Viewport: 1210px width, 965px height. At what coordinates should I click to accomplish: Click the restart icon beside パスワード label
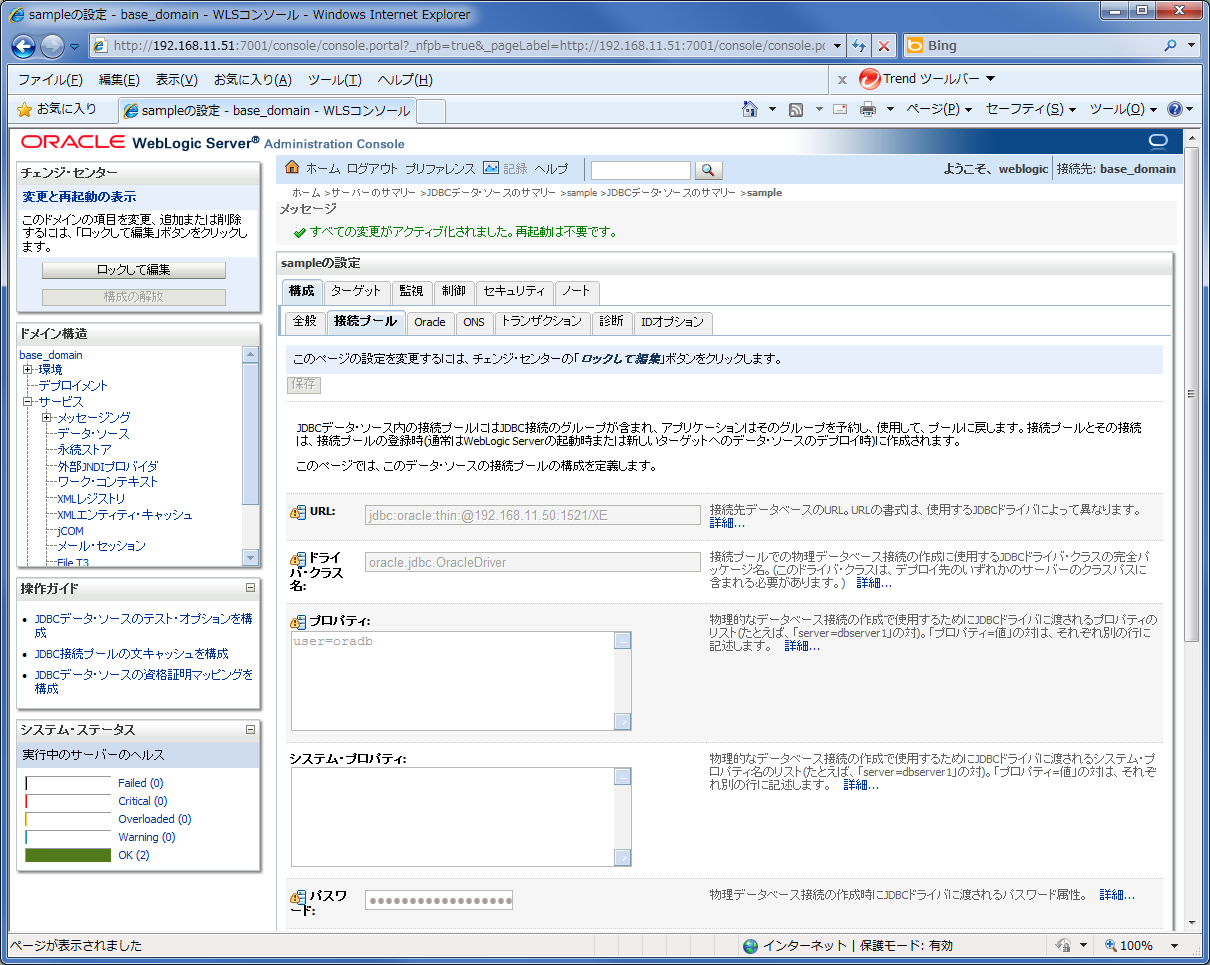pos(298,897)
